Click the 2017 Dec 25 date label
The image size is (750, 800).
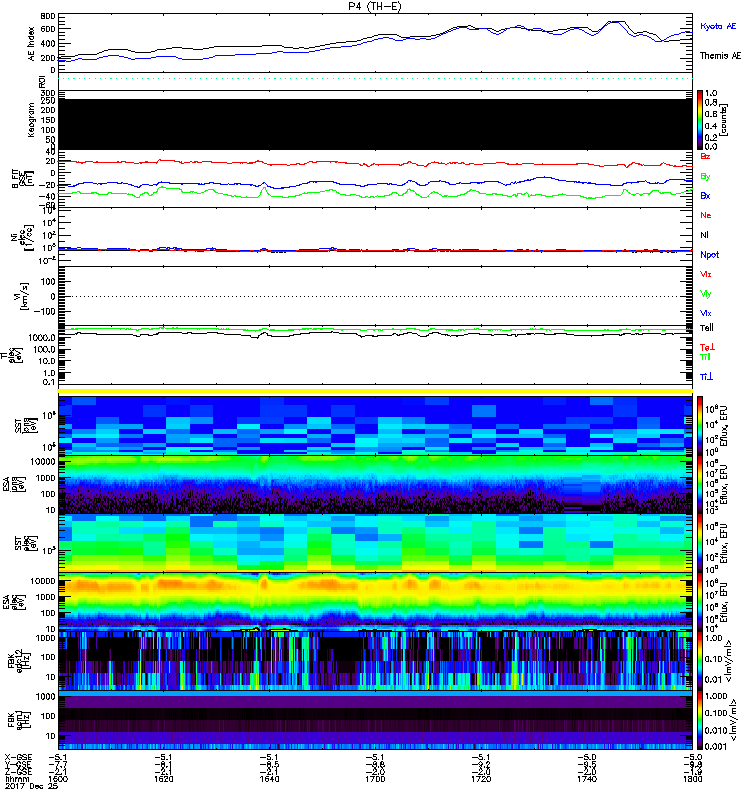click(x=32, y=786)
